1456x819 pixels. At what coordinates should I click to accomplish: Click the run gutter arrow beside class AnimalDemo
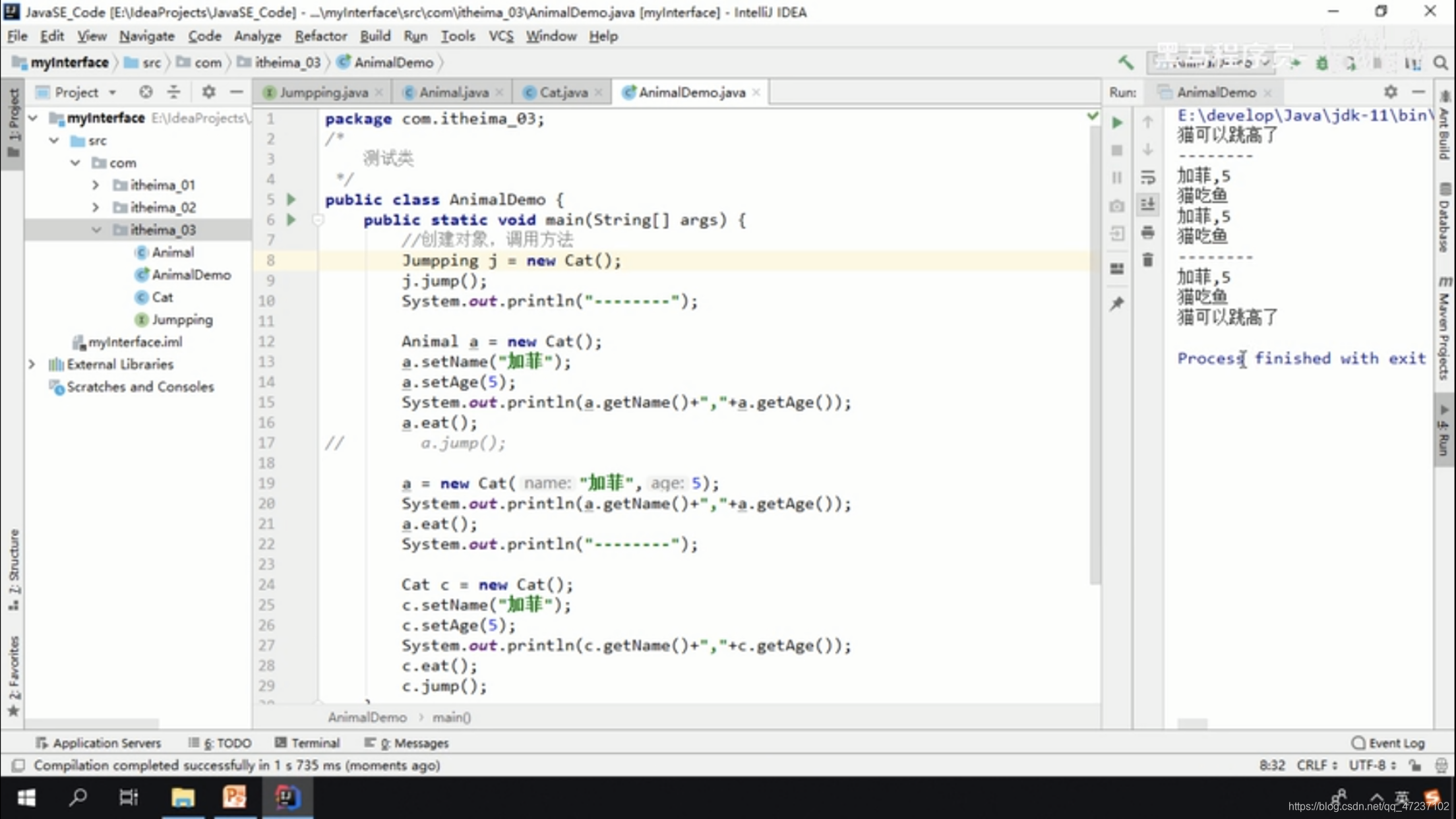pos(291,199)
